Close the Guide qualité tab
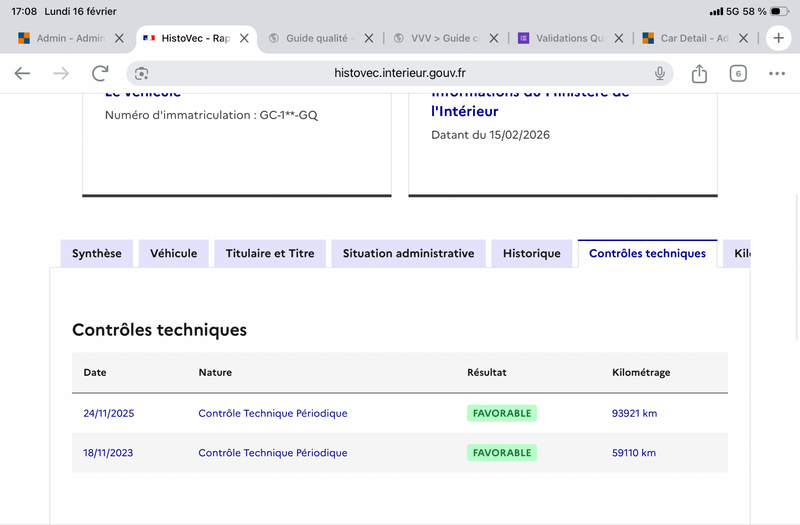 coord(368,38)
